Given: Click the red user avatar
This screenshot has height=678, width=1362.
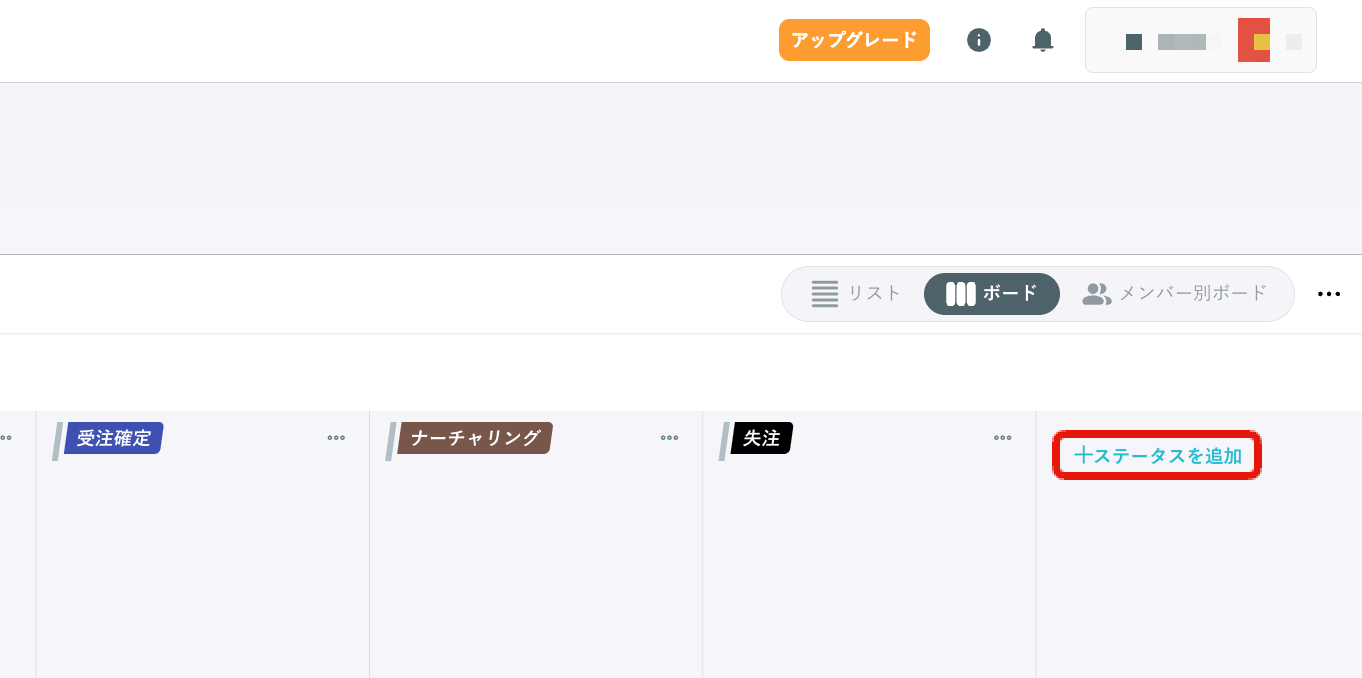Looking at the screenshot, I should (1254, 40).
